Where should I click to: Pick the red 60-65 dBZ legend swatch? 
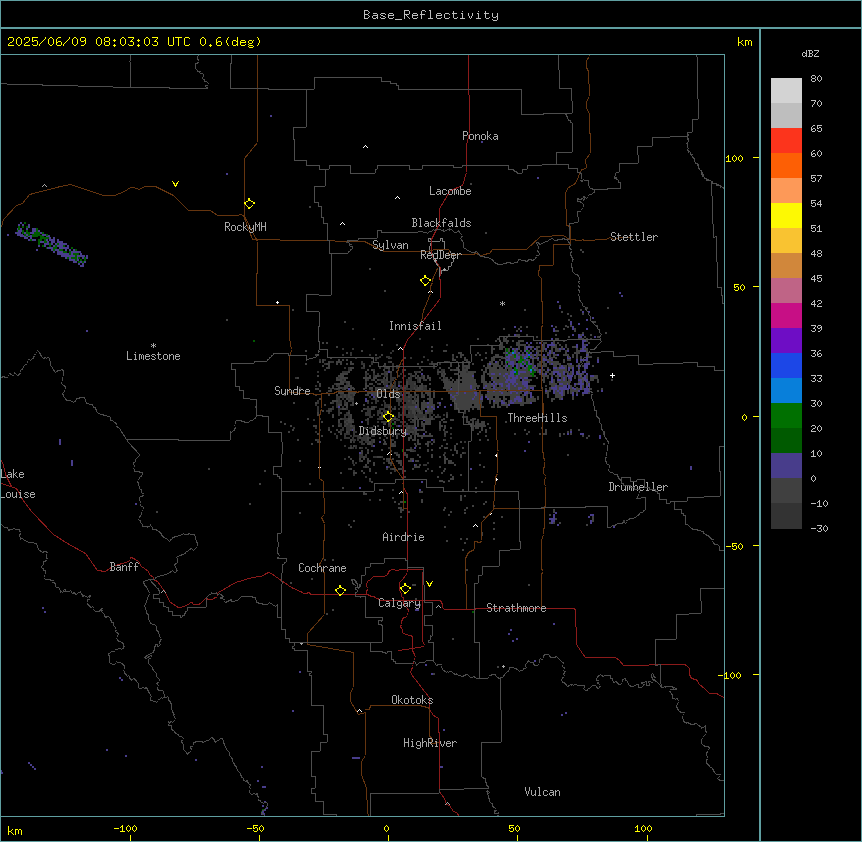[x=786, y=140]
